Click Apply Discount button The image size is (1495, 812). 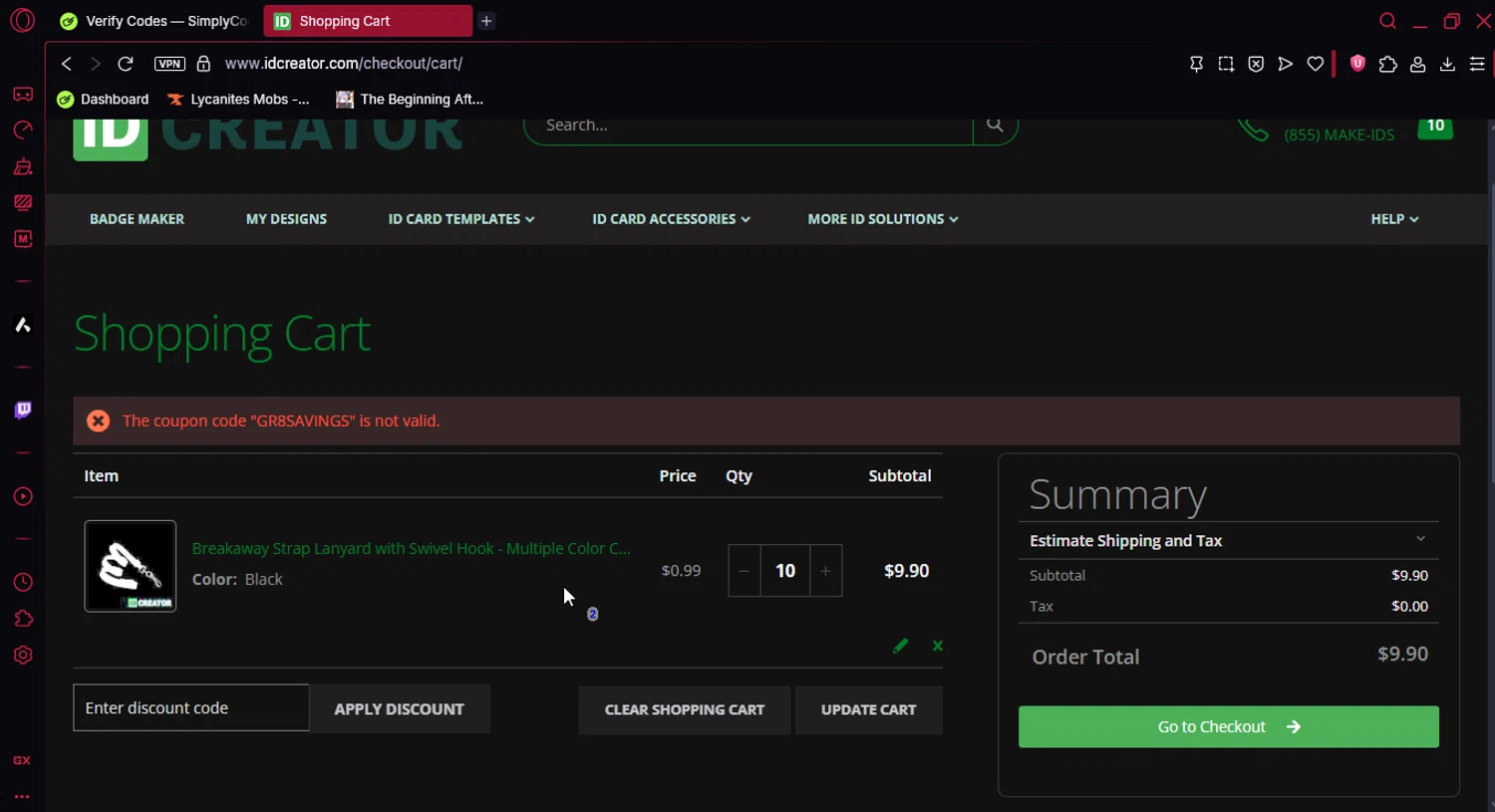[x=400, y=709]
